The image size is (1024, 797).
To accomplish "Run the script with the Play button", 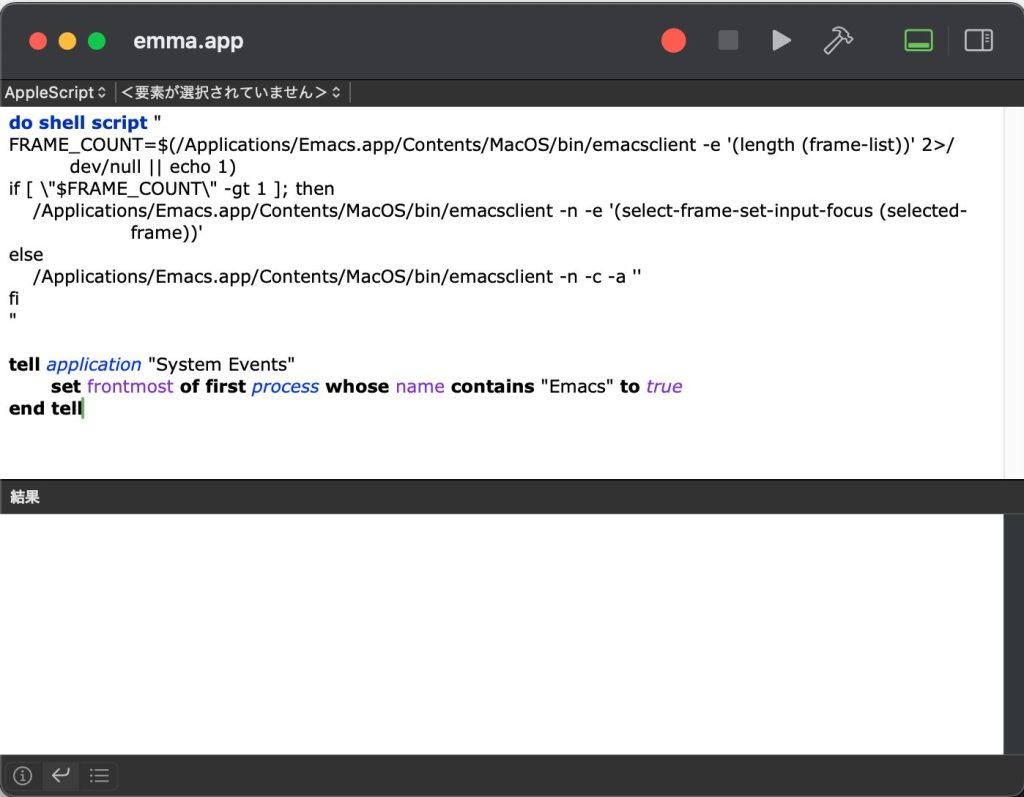I will click(x=781, y=41).
